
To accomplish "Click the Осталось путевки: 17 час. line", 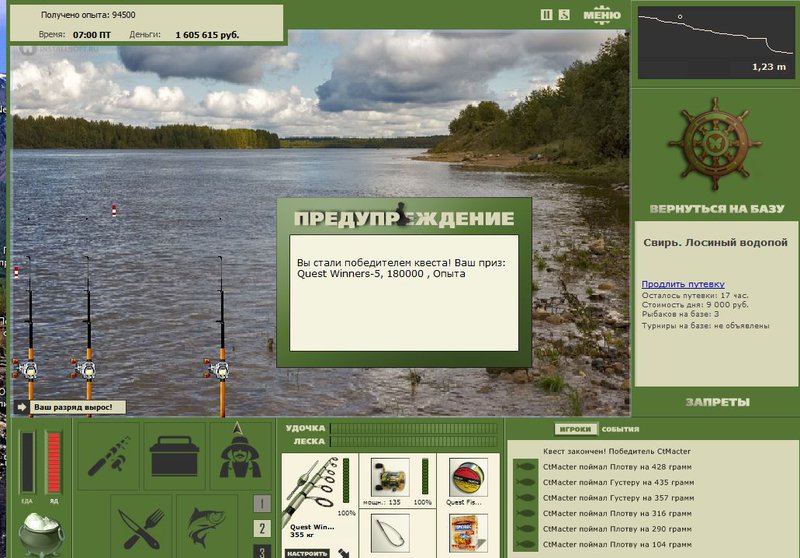I will (695, 295).
